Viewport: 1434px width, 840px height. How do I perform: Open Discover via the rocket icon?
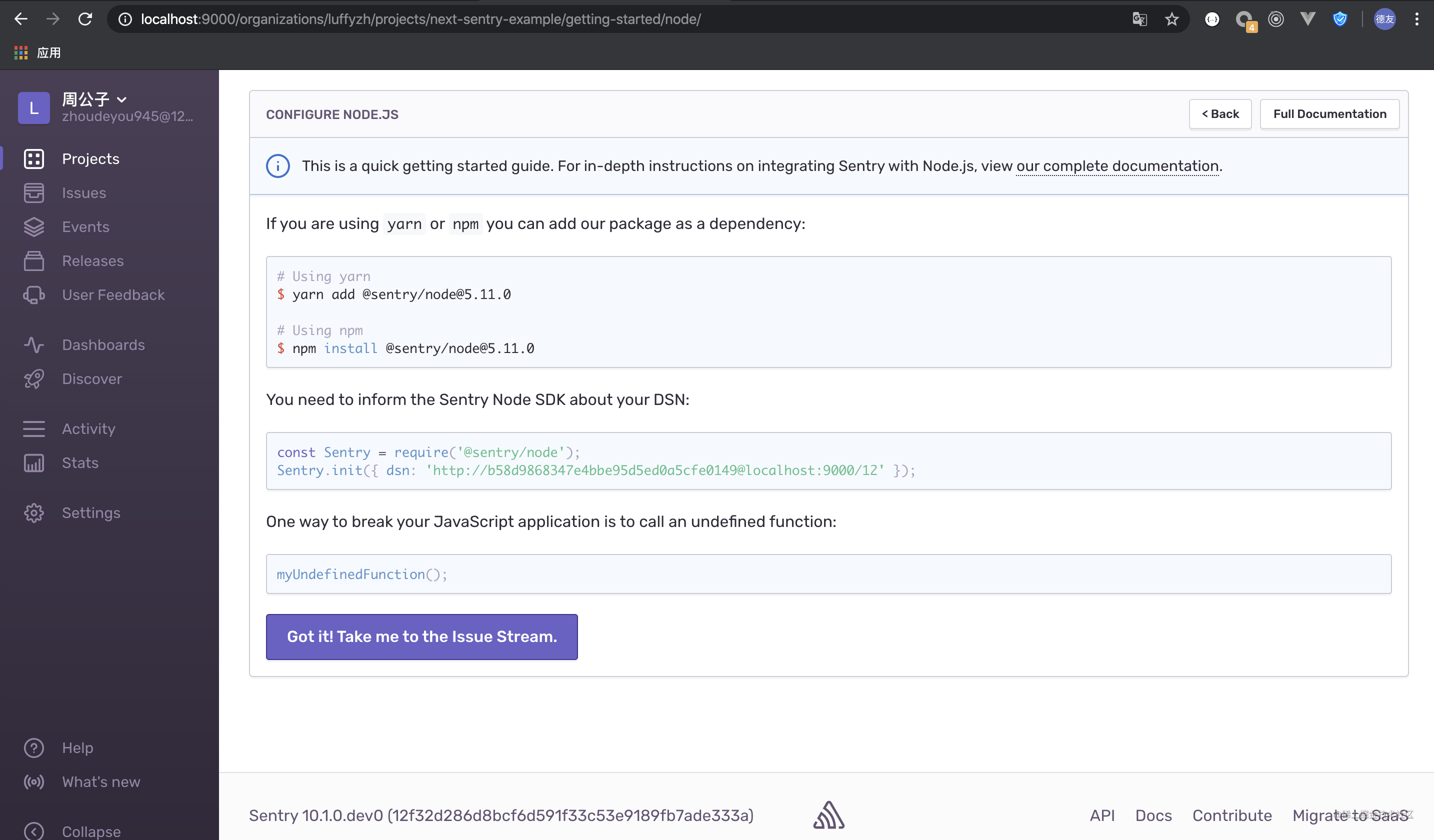click(x=33, y=378)
